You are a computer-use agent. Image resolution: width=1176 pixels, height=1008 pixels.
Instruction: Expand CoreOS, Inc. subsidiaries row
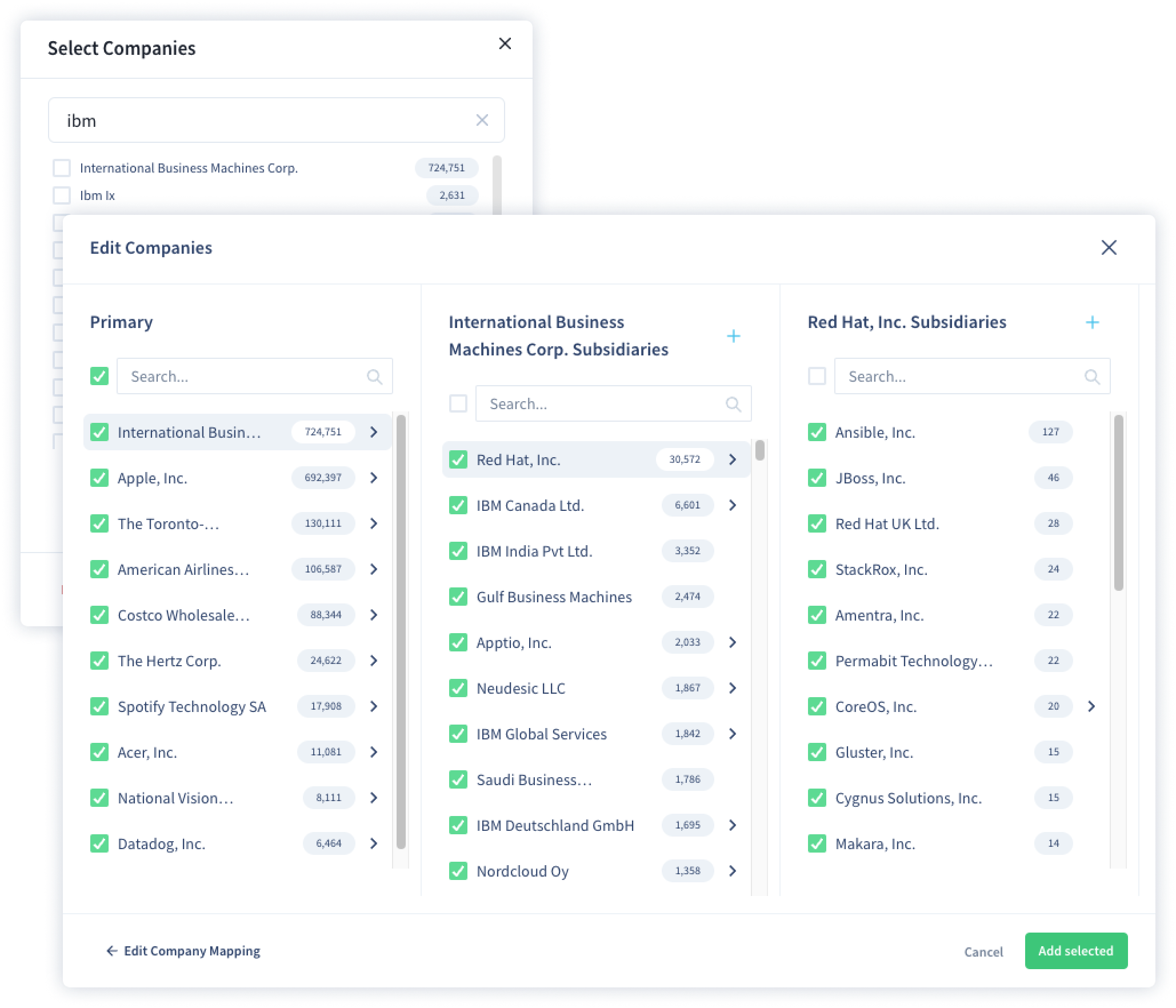pyautogui.click(x=1092, y=707)
